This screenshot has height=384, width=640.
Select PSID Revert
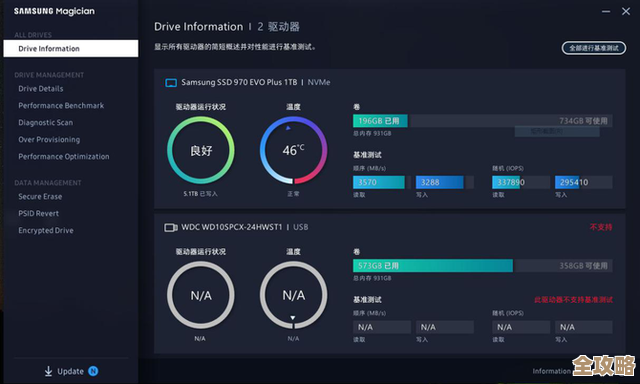38,213
